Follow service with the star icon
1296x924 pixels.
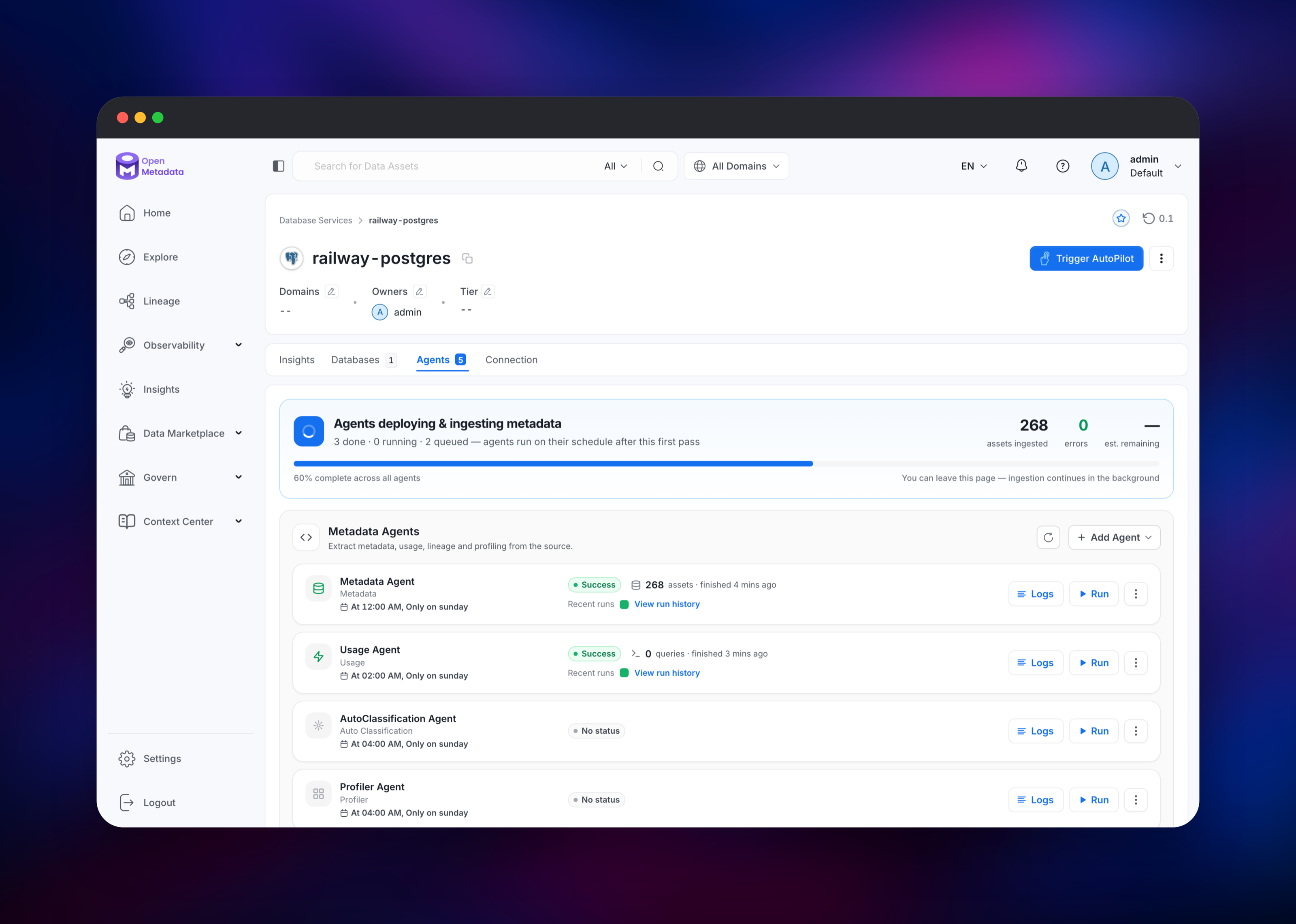[1121, 219]
